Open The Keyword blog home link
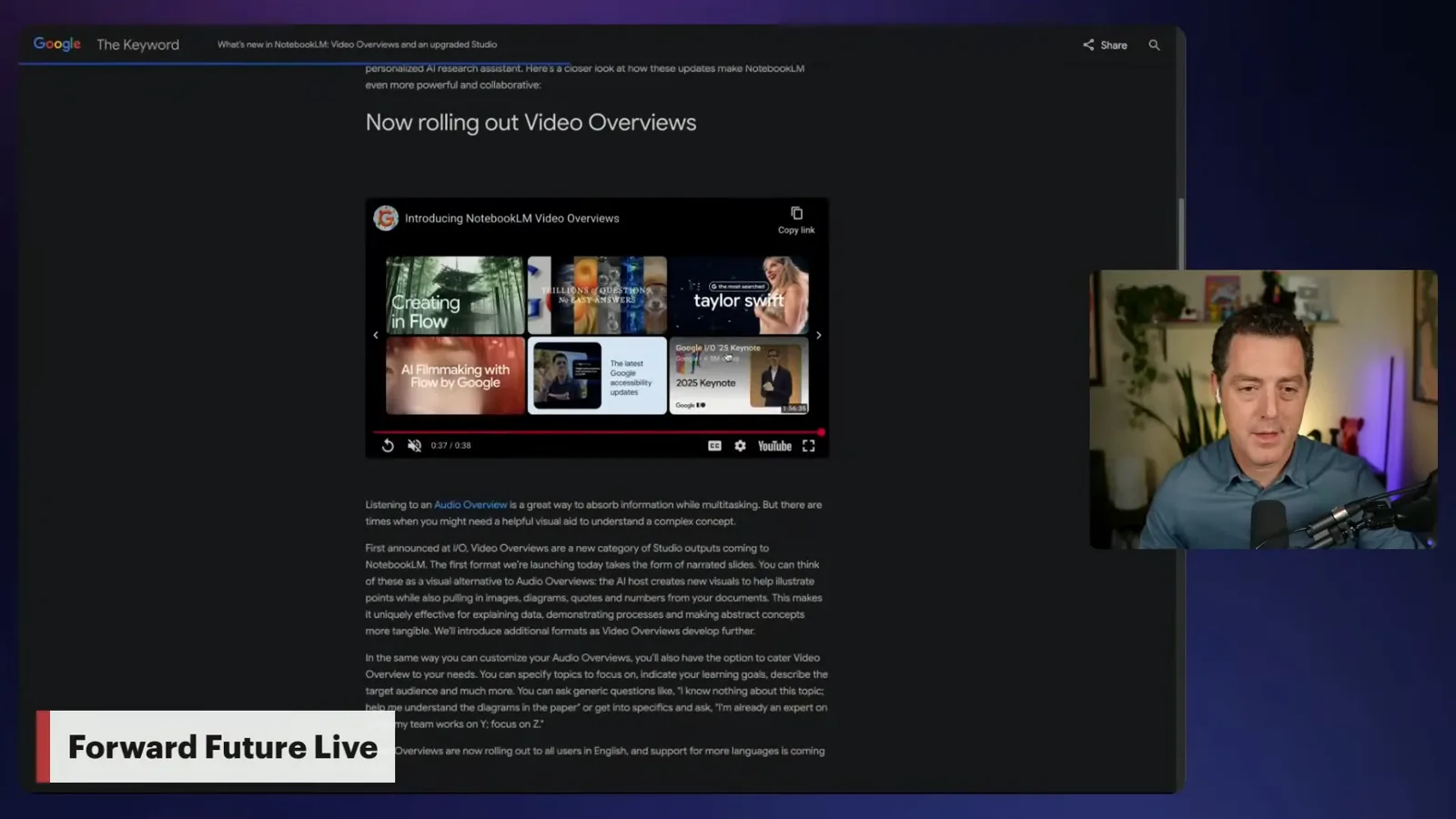 137,45
